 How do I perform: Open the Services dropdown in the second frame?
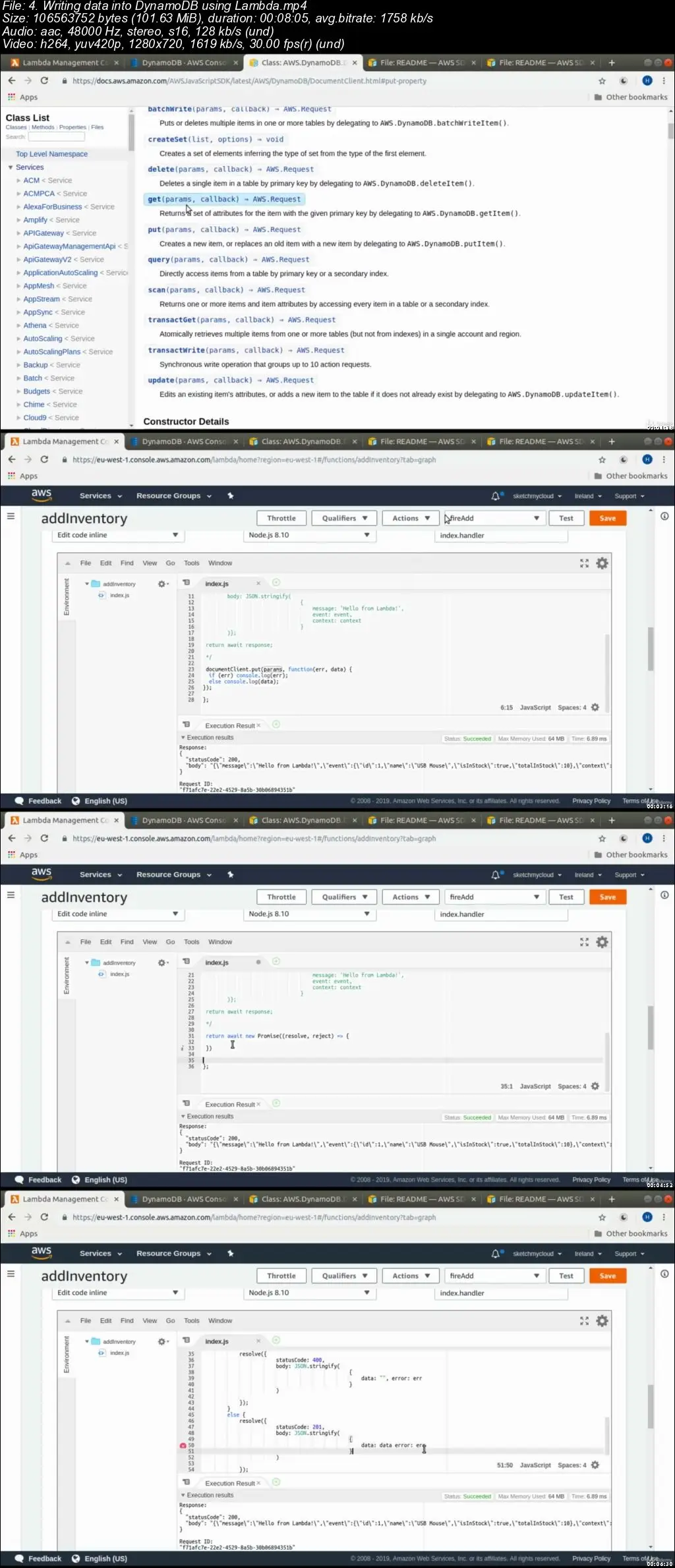[101, 496]
